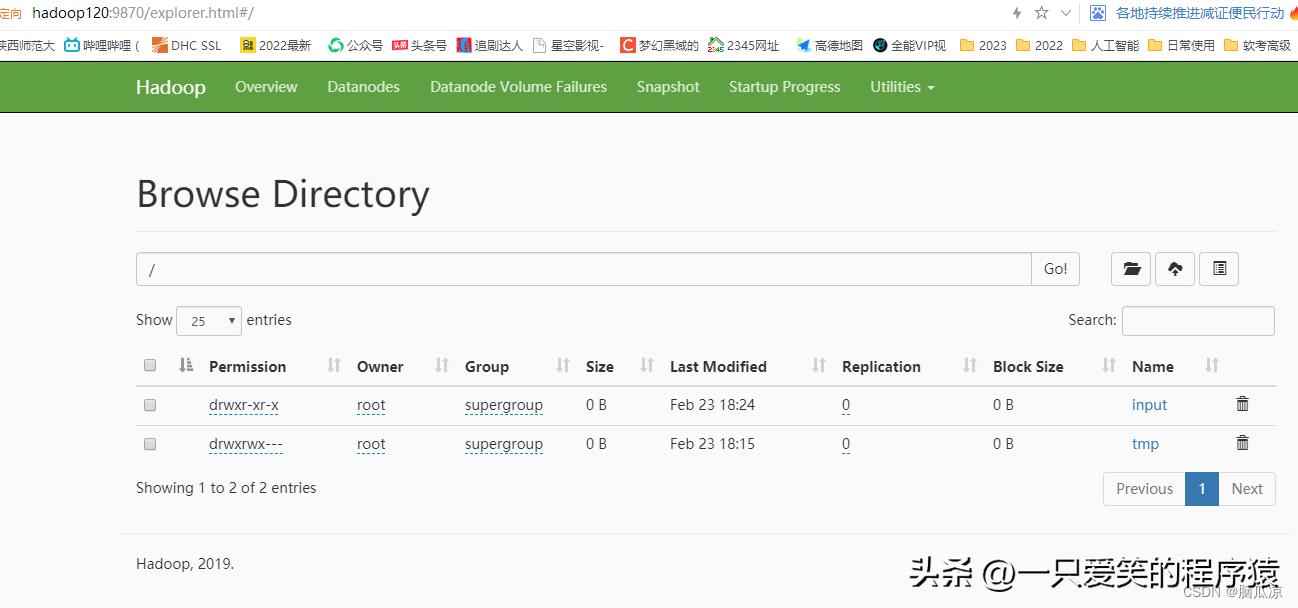Viewport: 1298px width, 608px height.
Task: Check the checkbox for the input row
Action: 150,405
